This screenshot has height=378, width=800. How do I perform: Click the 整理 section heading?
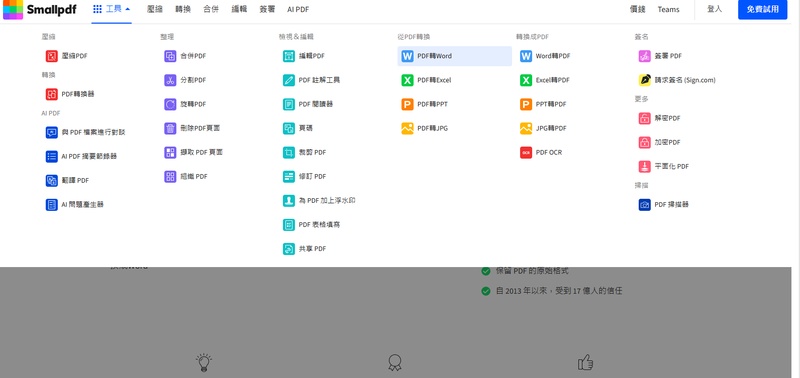tap(167, 37)
